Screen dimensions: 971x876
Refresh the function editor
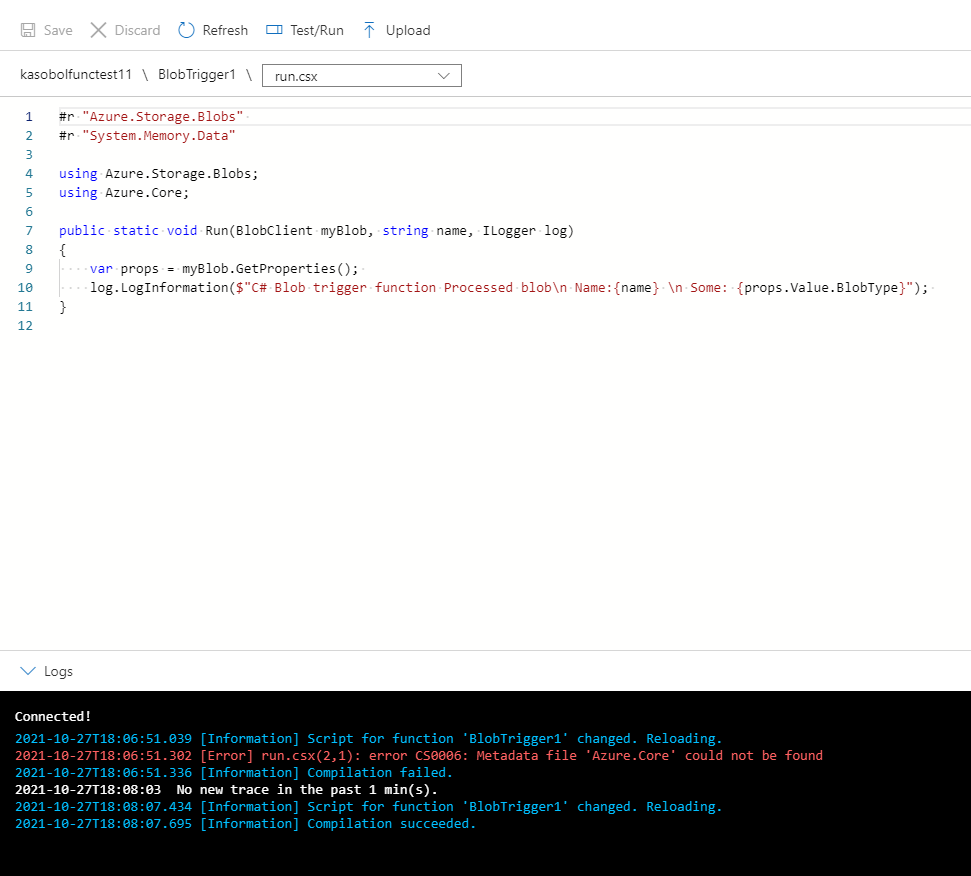pyautogui.click(x=212, y=30)
